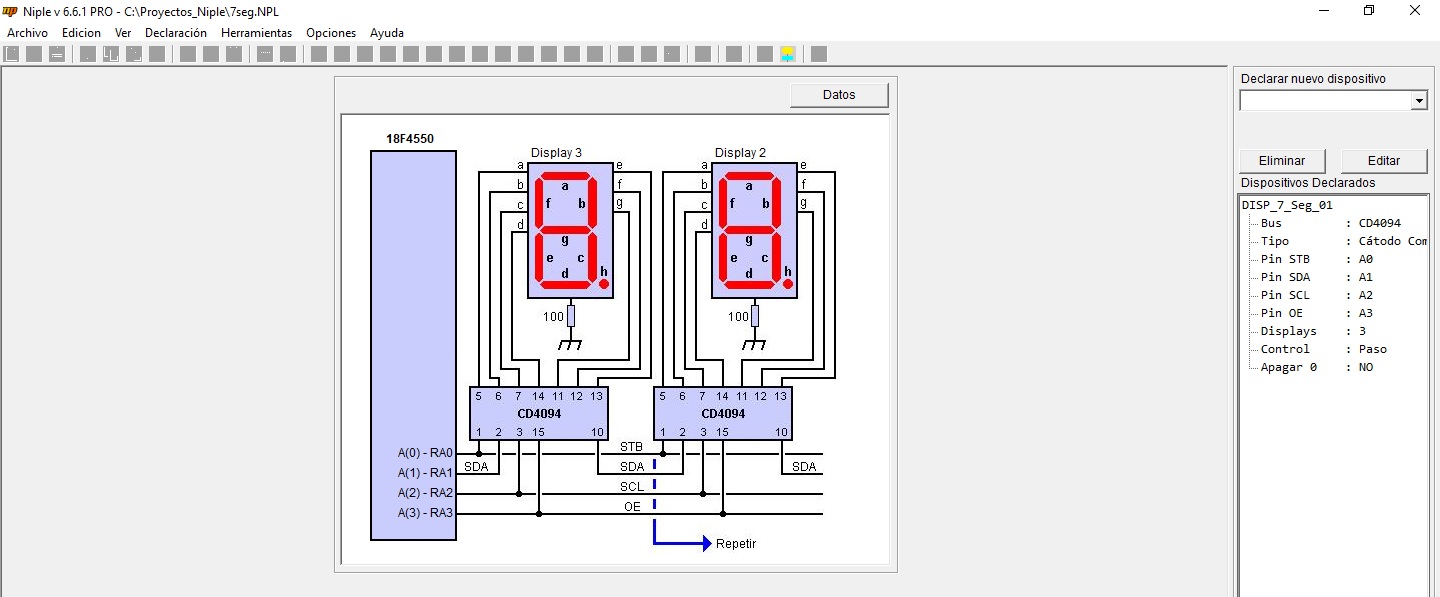
Task: Open the Archivo menu
Action: click(x=27, y=33)
